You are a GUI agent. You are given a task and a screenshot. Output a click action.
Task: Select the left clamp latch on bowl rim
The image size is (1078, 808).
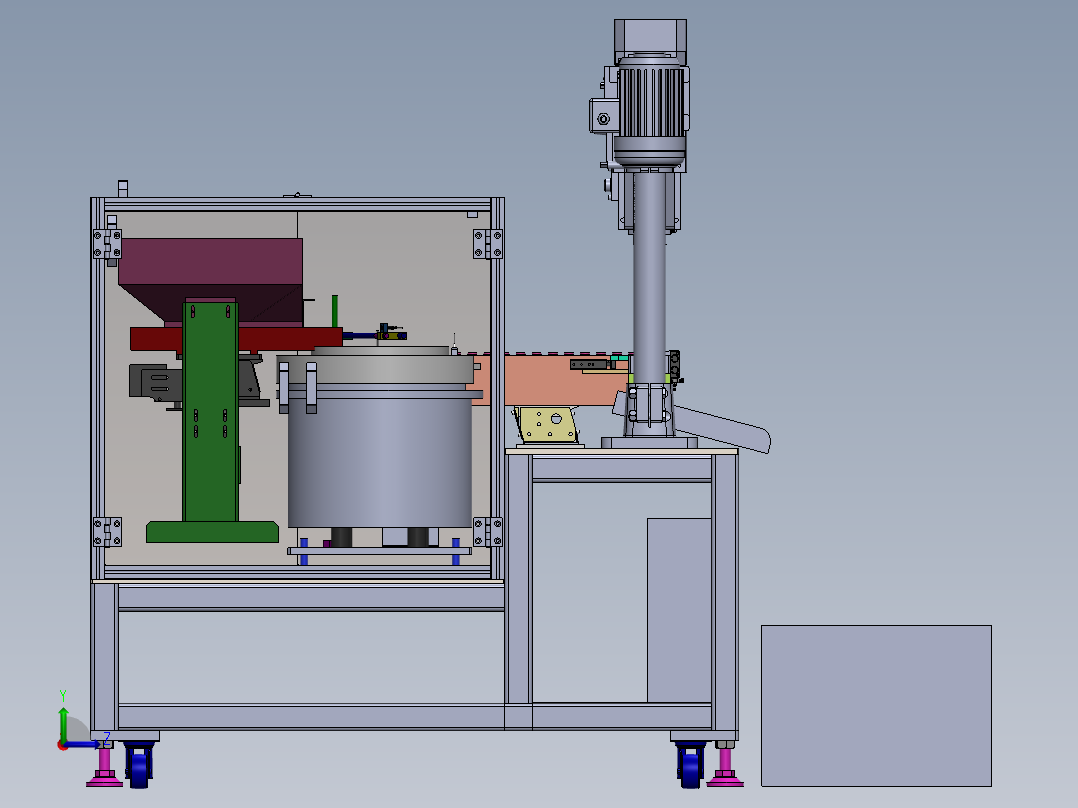coord(284,388)
